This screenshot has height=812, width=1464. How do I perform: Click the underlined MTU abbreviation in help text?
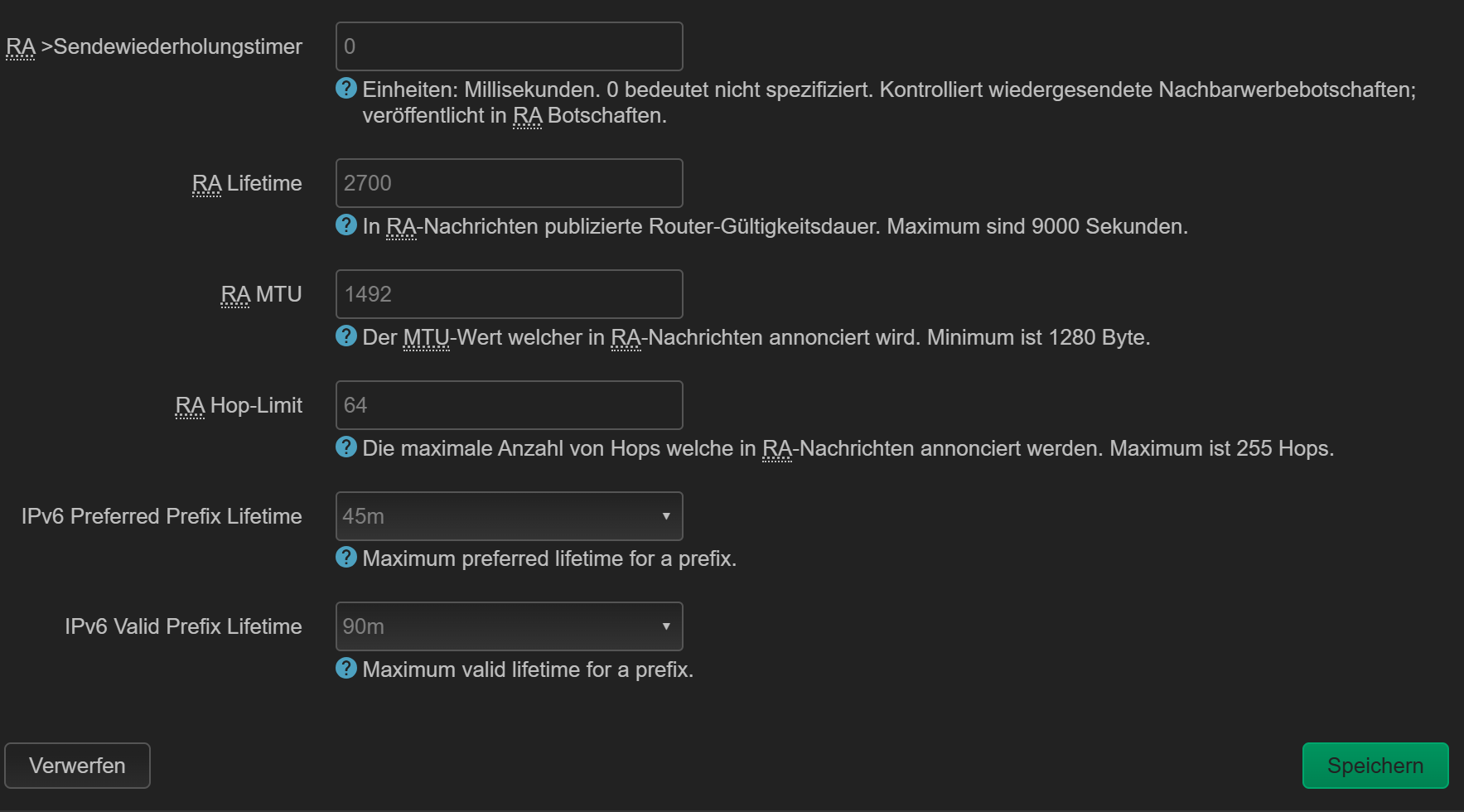pyautogui.click(x=426, y=338)
